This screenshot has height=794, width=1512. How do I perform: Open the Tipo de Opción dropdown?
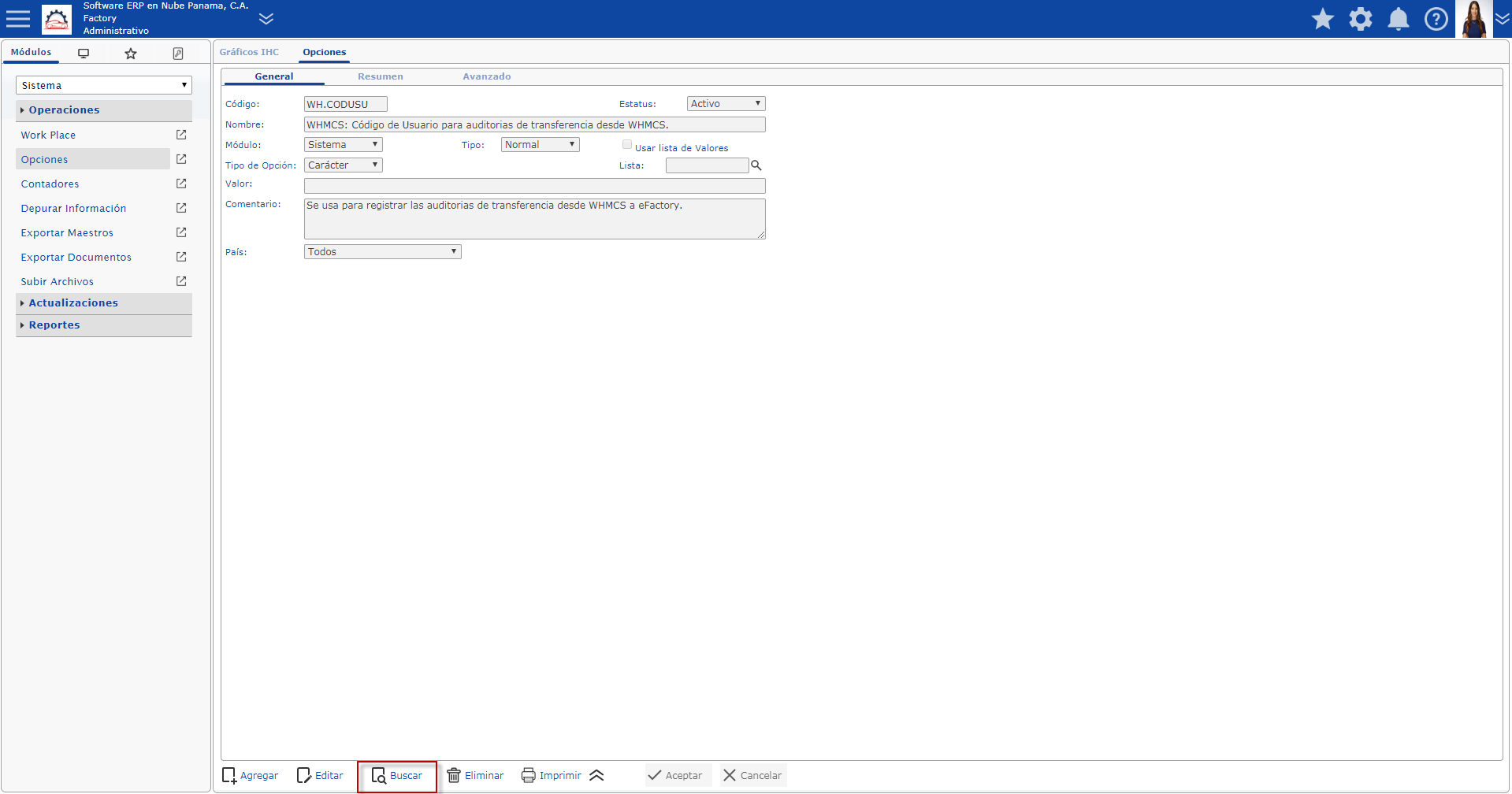pos(344,165)
